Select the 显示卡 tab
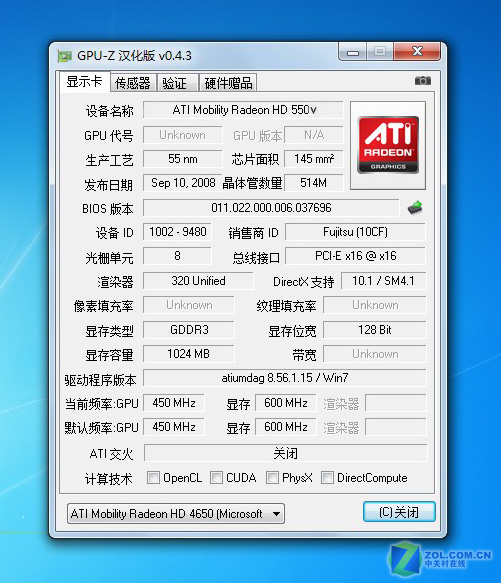This screenshot has height=583, width=501. point(85,81)
